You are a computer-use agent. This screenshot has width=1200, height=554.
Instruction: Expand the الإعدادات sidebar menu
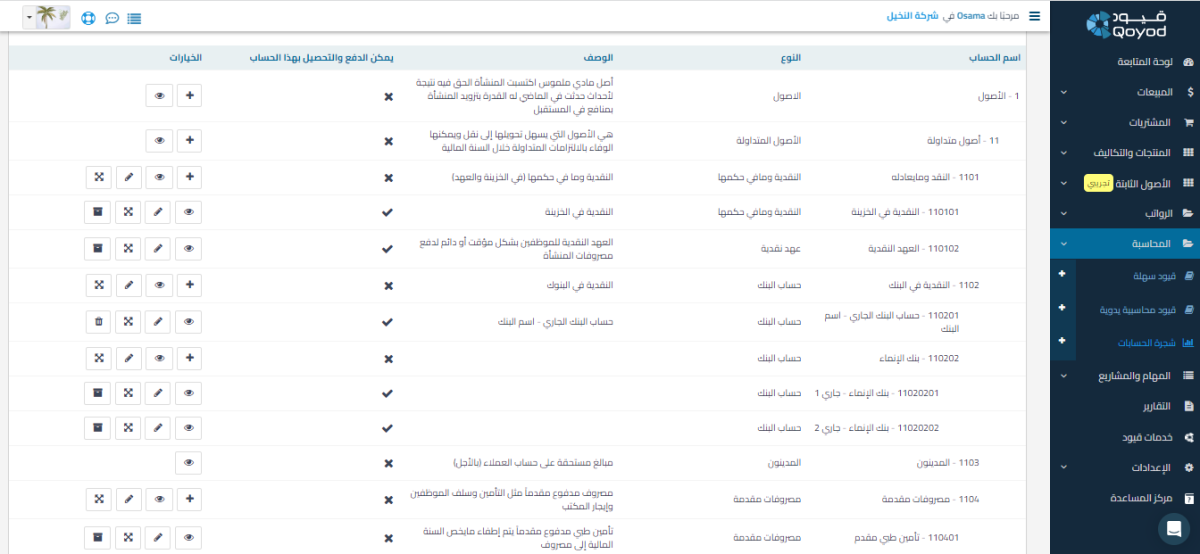pos(1125,467)
